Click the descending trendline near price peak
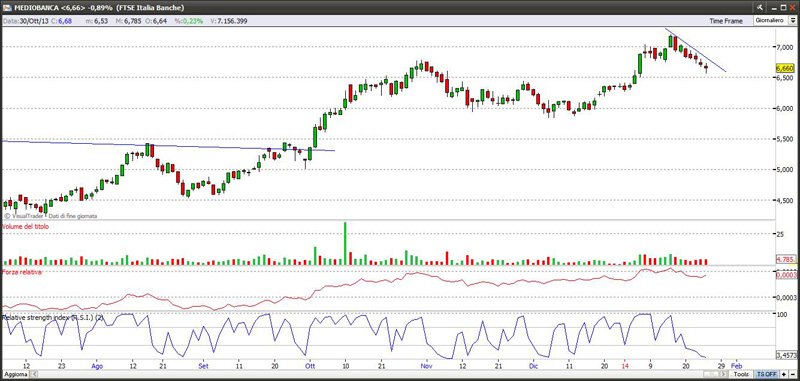 click(x=696, y=50)
